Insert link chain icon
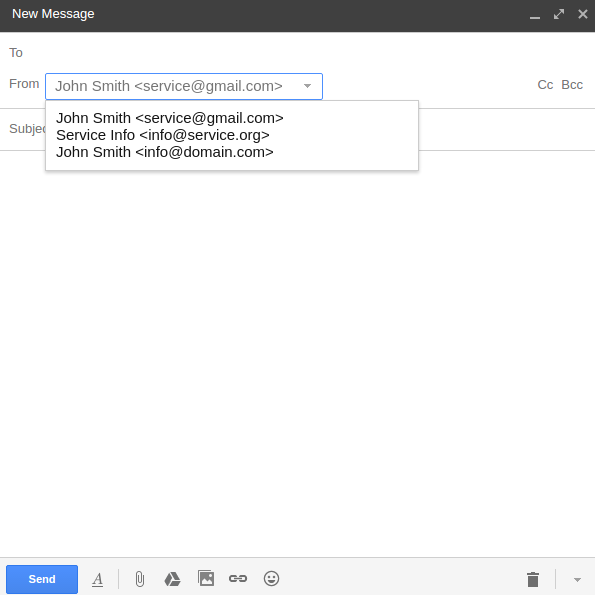 (238, 579)
